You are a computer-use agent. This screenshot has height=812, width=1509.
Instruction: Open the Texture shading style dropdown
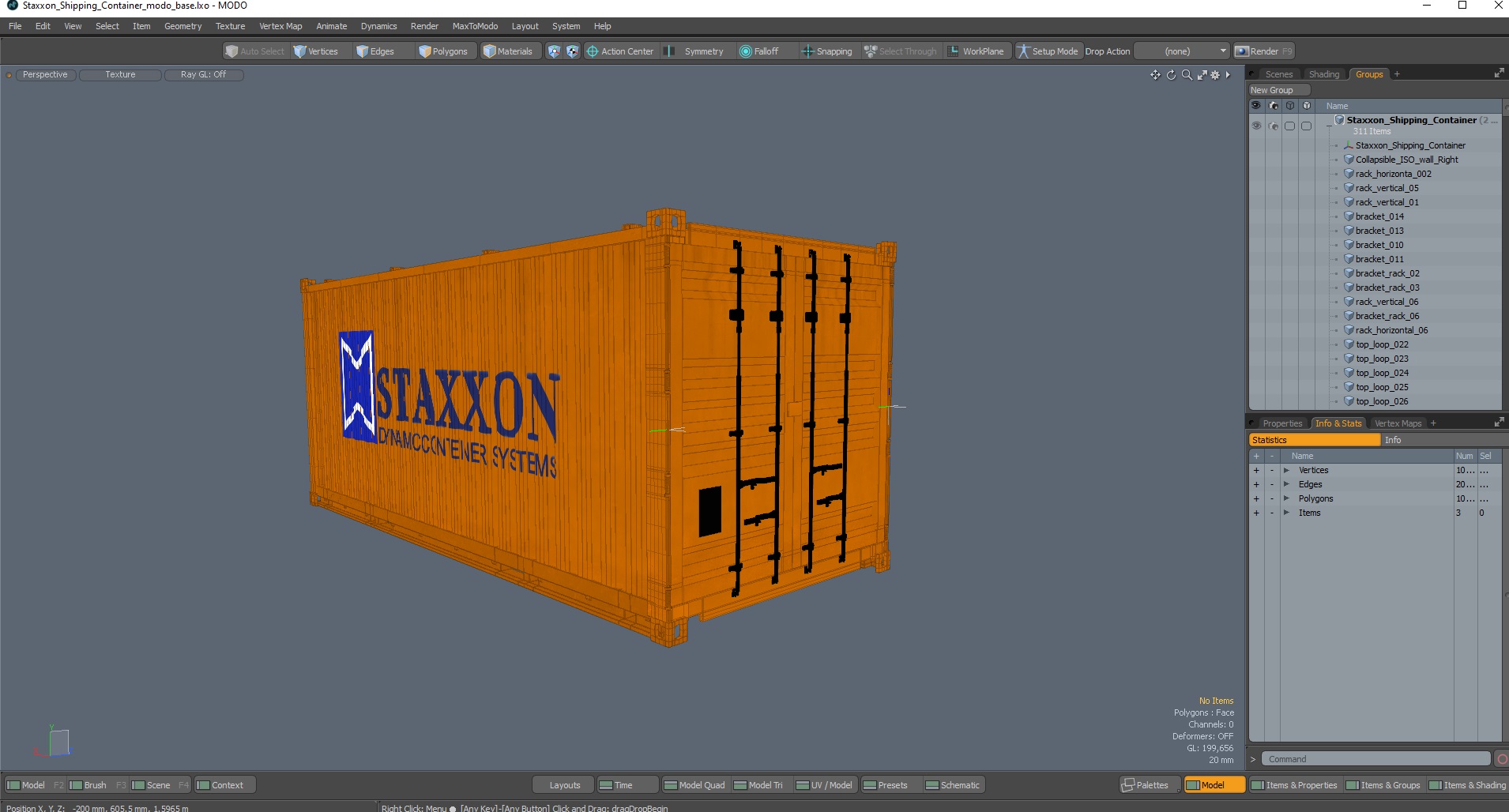pos(120,75)
